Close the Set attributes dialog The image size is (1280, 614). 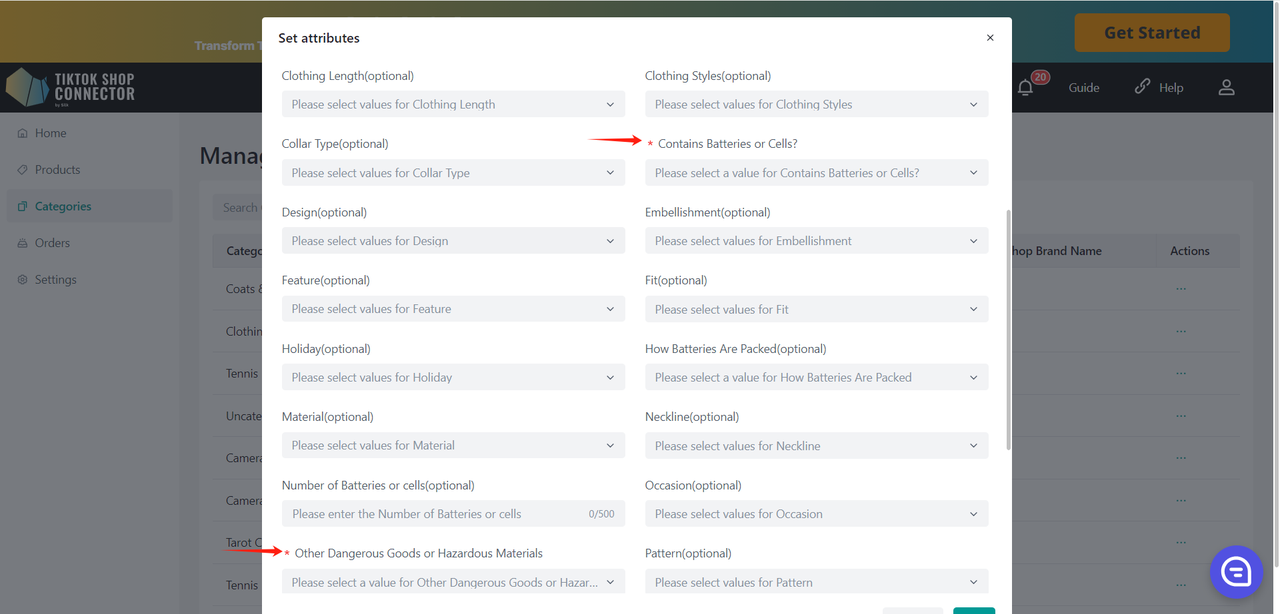click(x=990, y=38)
